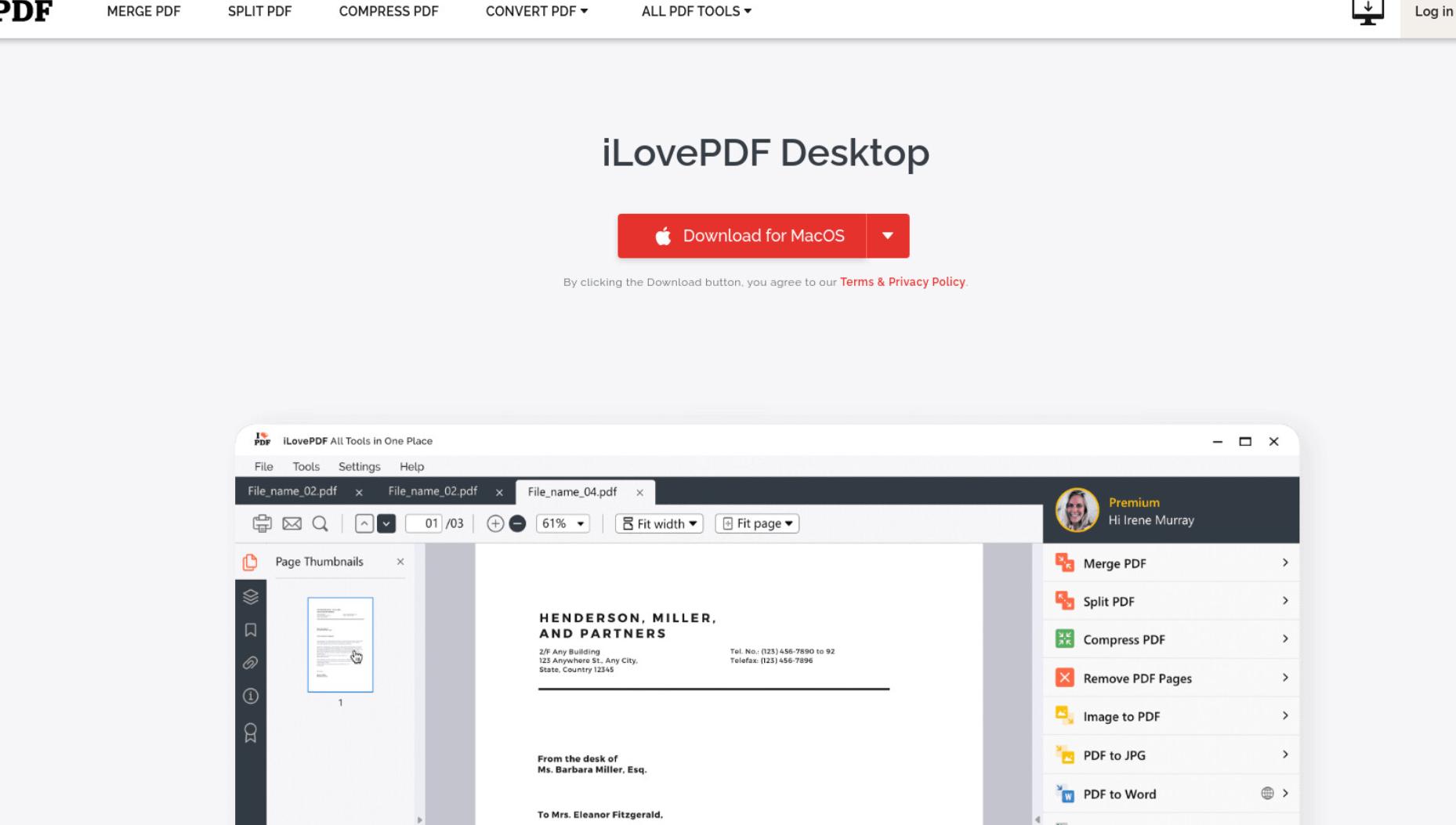The height and width of the screenshot is (825, 1456).
Task: Click the zoom out minus icon
Action: point(517,523)
